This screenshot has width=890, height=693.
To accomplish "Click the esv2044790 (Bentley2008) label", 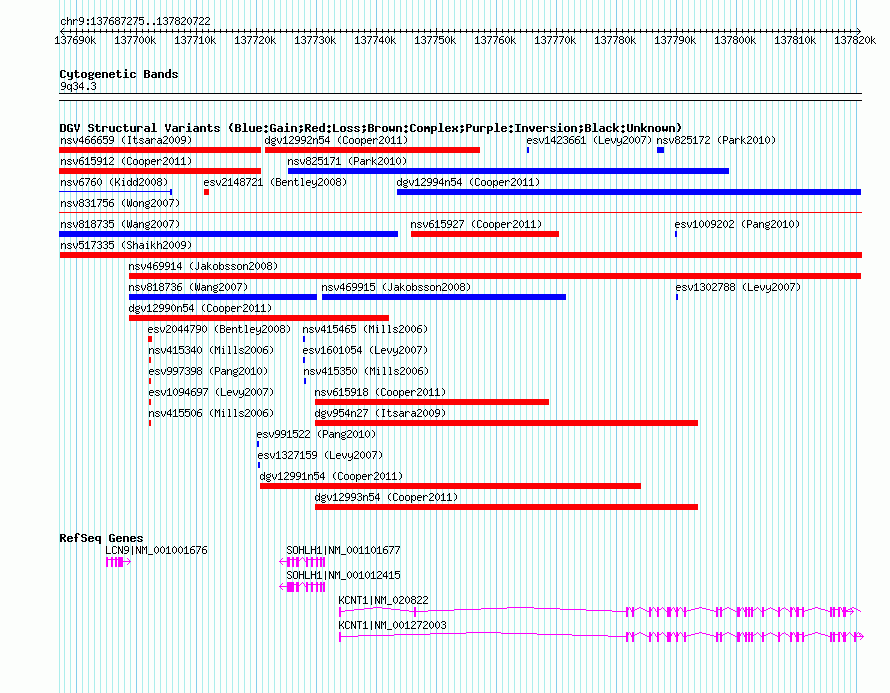I will coord(219,329).
